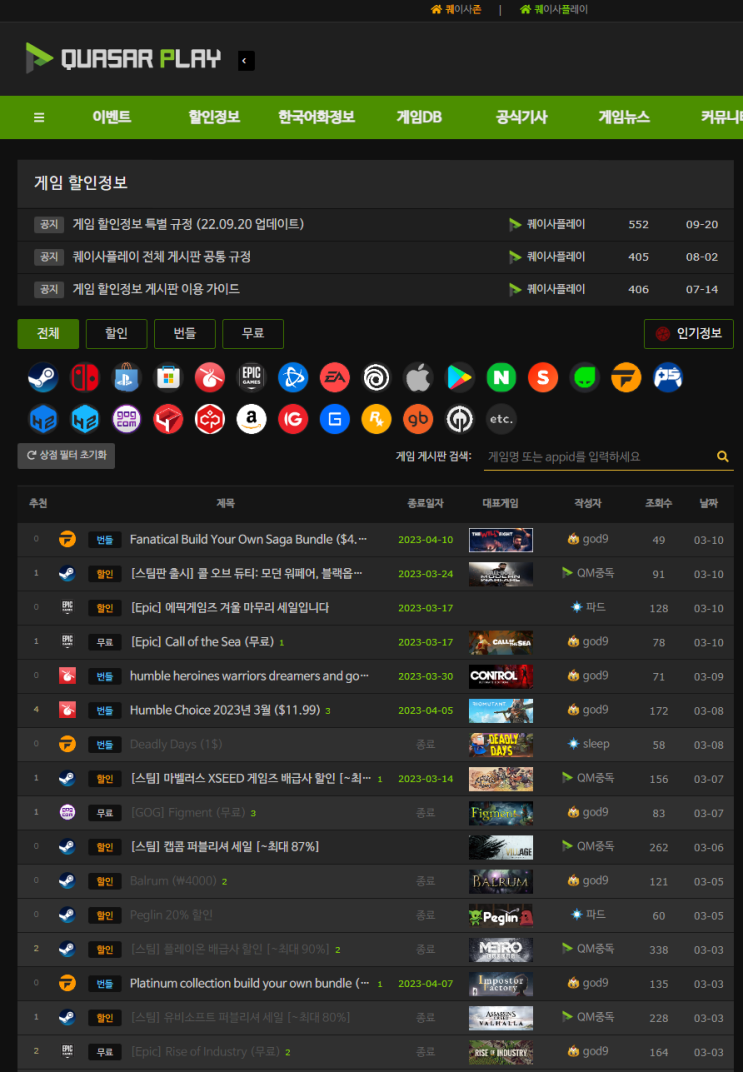Filter by Battle.net store icon
Screen dimensions: 743x1072
coord(293,377)
